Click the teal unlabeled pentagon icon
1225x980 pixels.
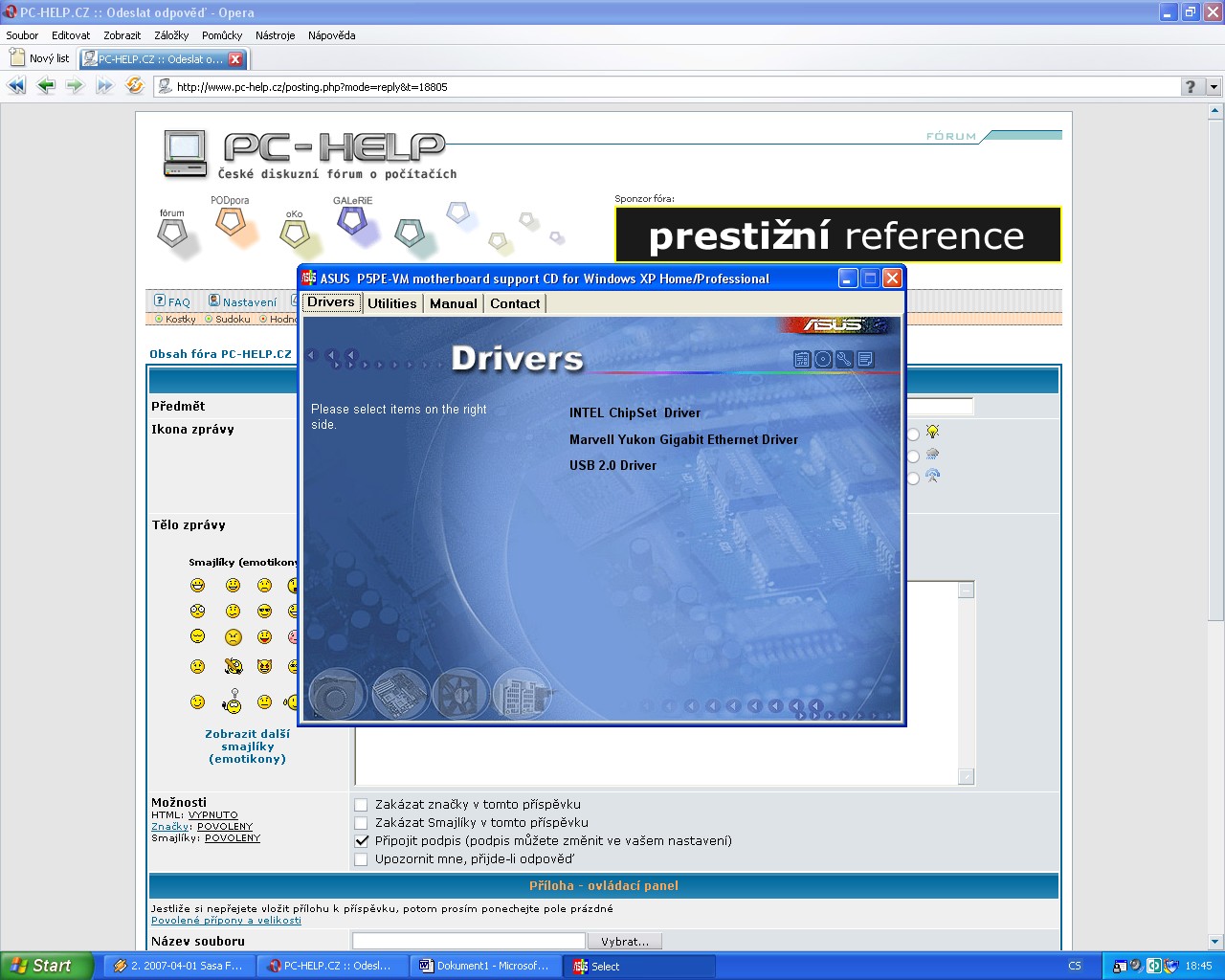pyautogui.click(x=410, y=233)
